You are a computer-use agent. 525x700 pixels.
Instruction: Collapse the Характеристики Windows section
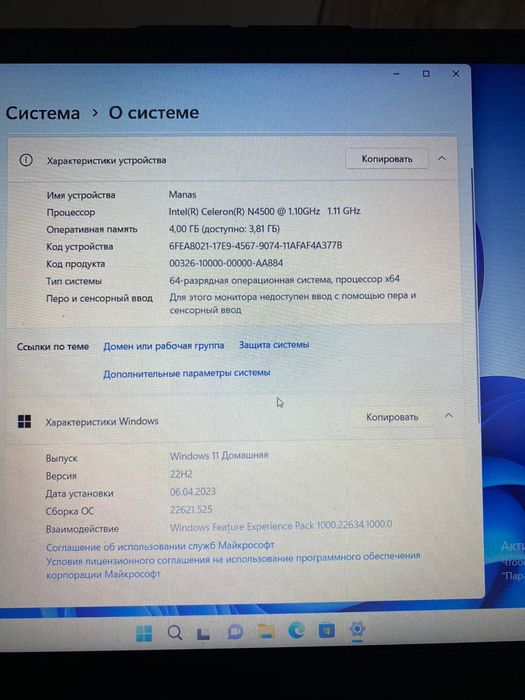click(449, 416)
